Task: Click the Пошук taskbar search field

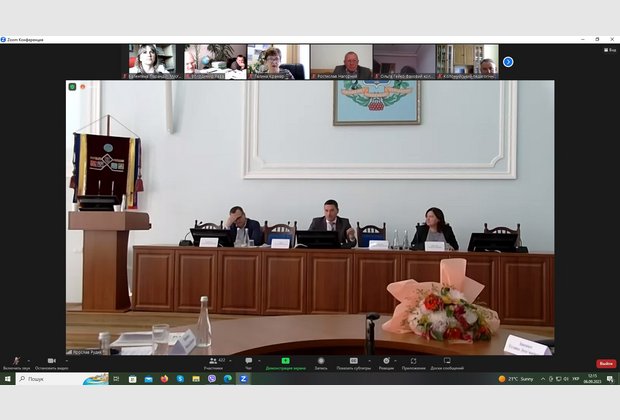Action: (62, 379)
